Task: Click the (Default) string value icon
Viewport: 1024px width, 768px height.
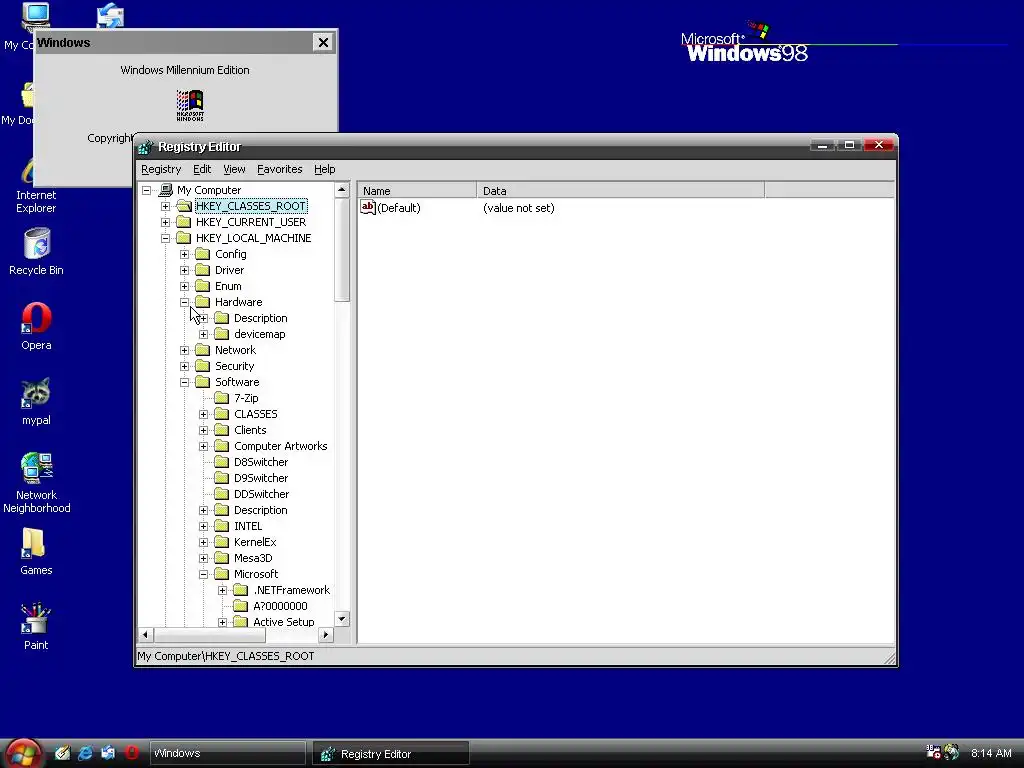Action: tap(368, 208)
